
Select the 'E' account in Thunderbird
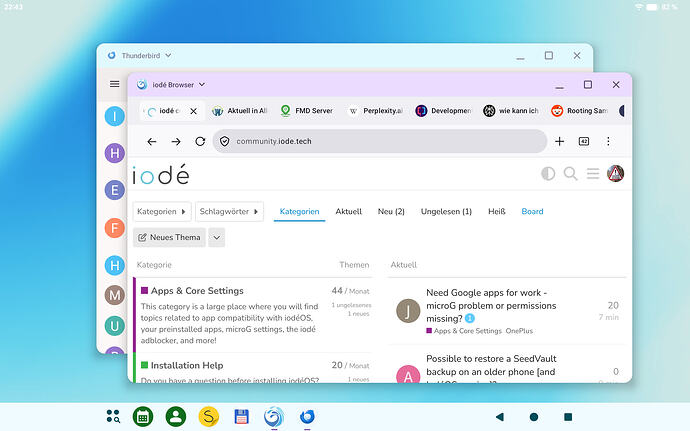click(x=114, y=190)
